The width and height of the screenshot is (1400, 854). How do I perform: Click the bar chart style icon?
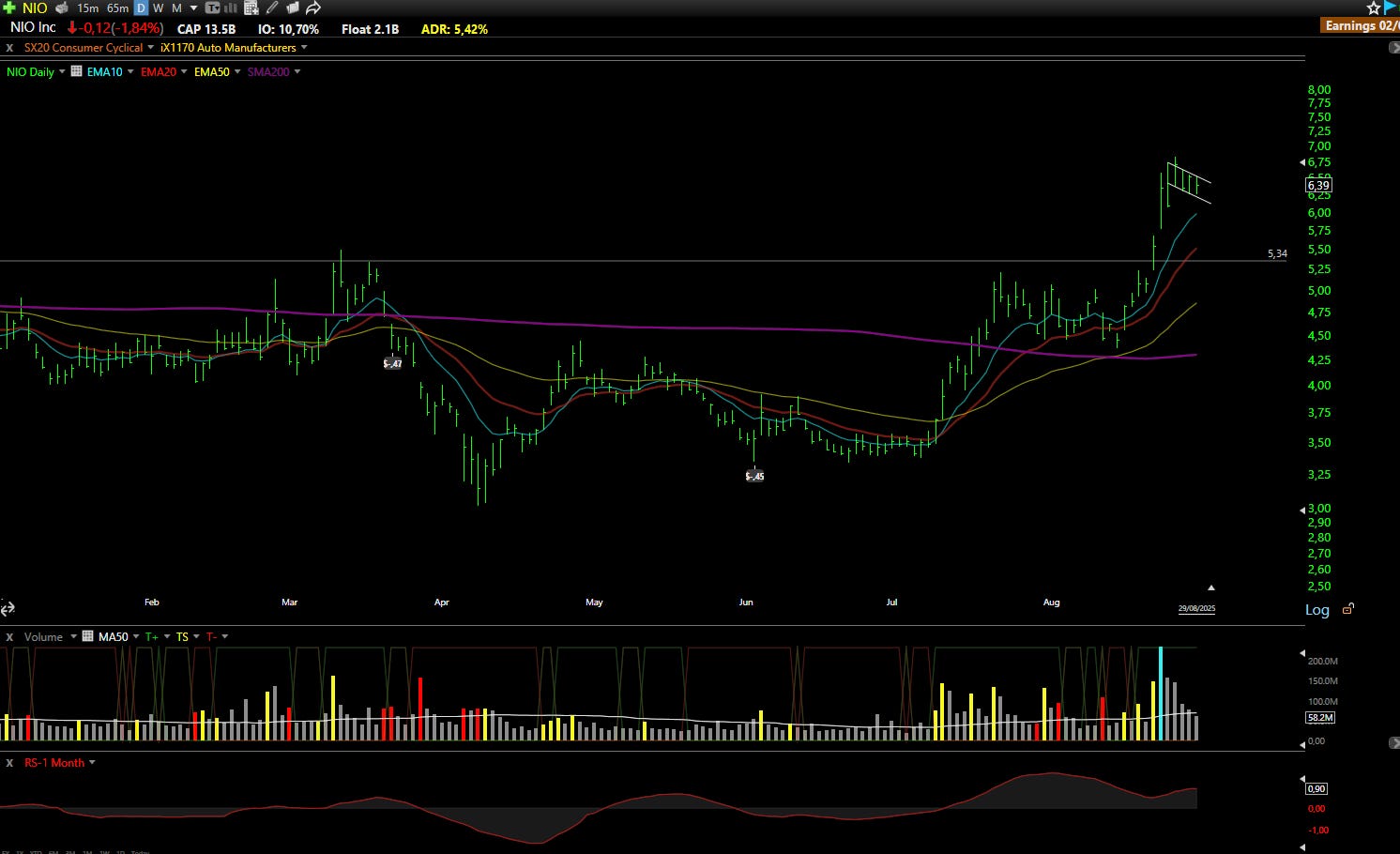(231, 8)
